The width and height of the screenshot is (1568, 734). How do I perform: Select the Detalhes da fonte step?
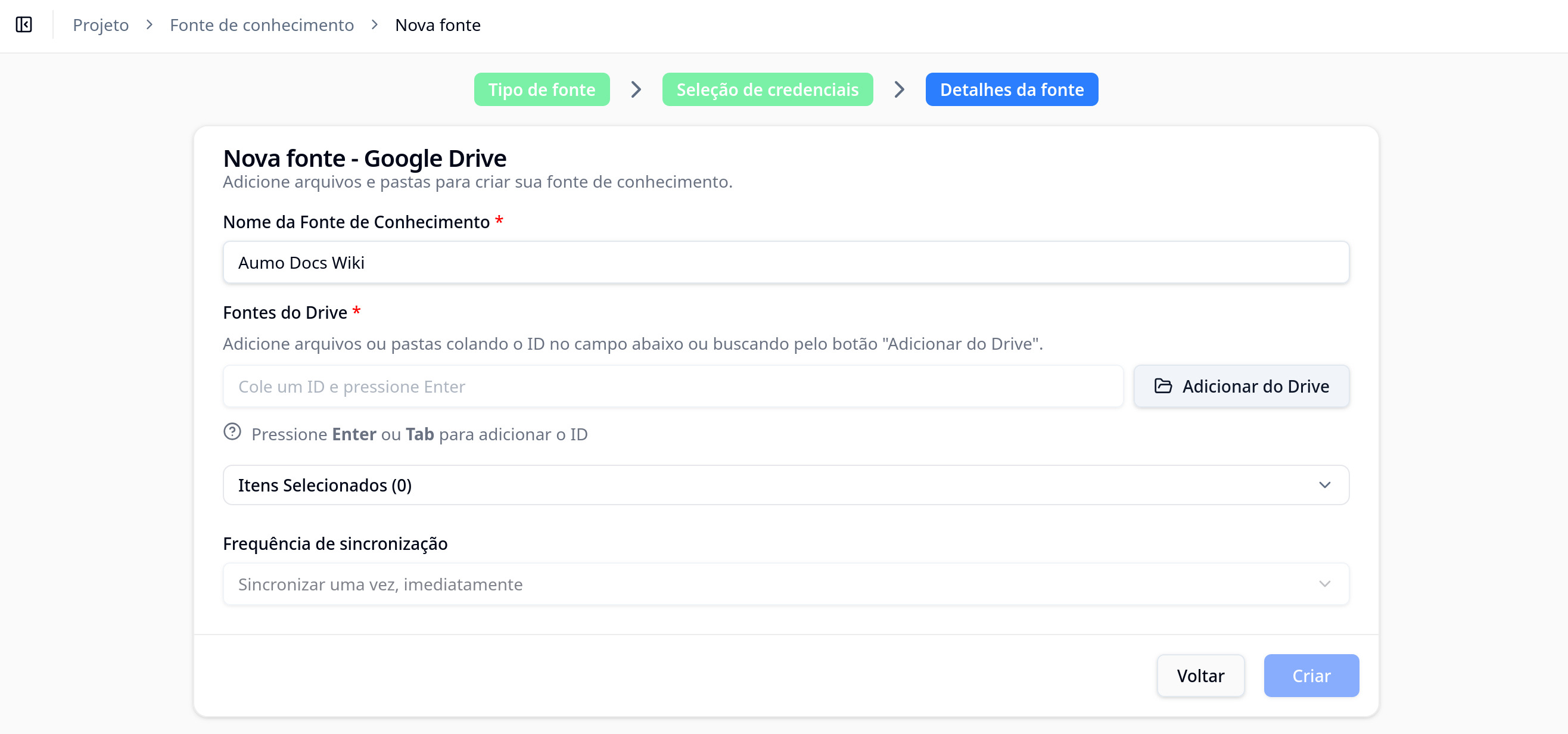[x=1011, y=89]
